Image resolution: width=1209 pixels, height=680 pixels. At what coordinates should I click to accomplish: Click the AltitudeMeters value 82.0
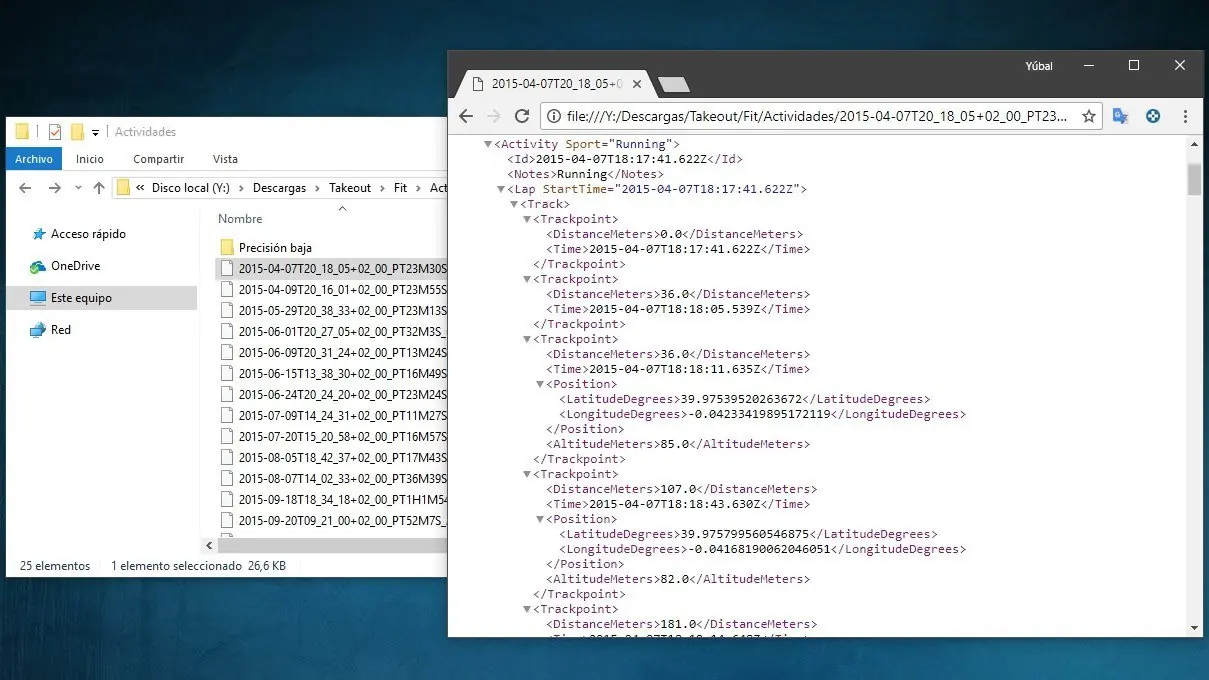pyautogui.click(x=673, y=579)
